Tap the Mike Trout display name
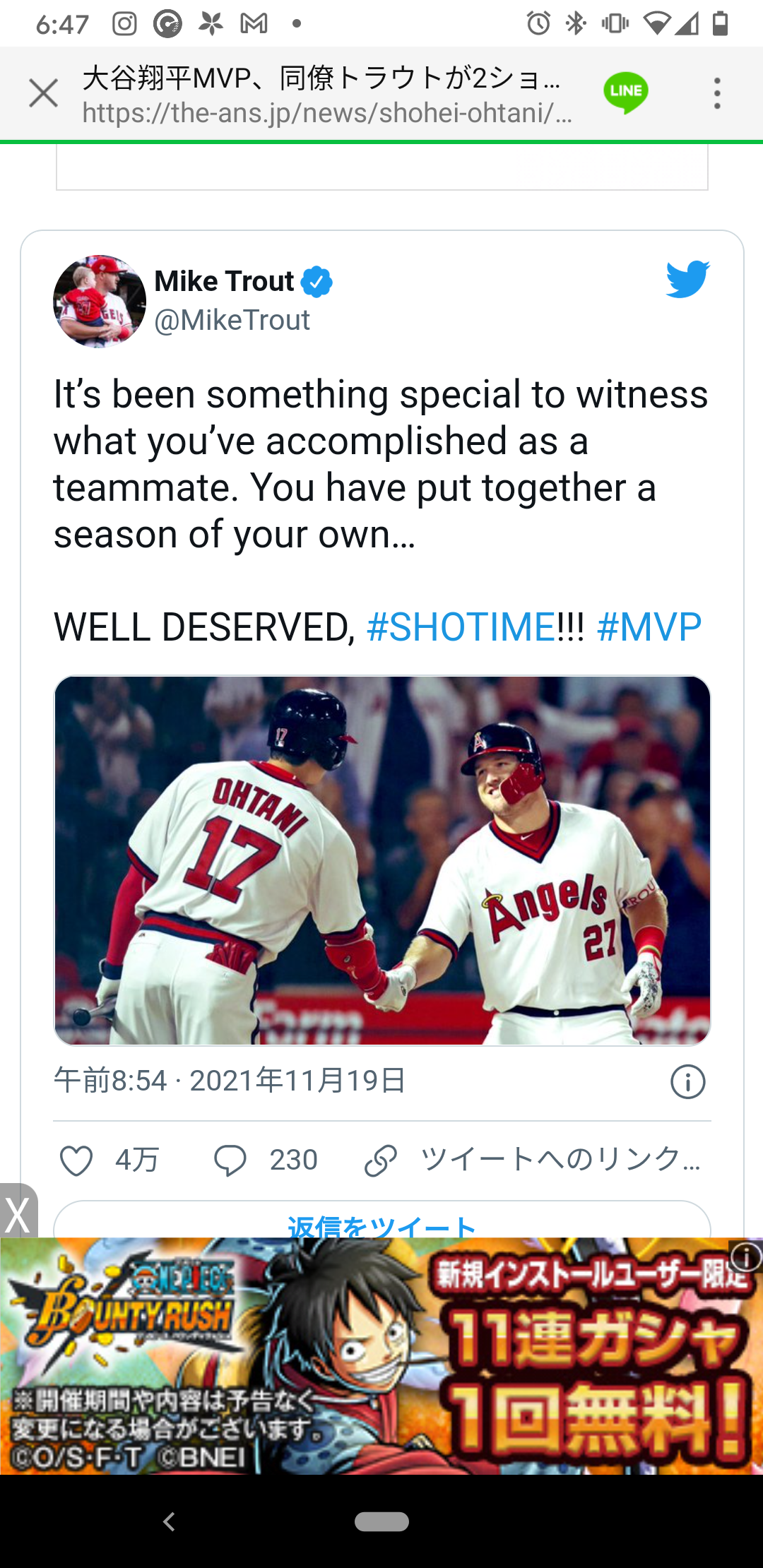This screenshot has height=1568, width=763. tap(224, 281)
